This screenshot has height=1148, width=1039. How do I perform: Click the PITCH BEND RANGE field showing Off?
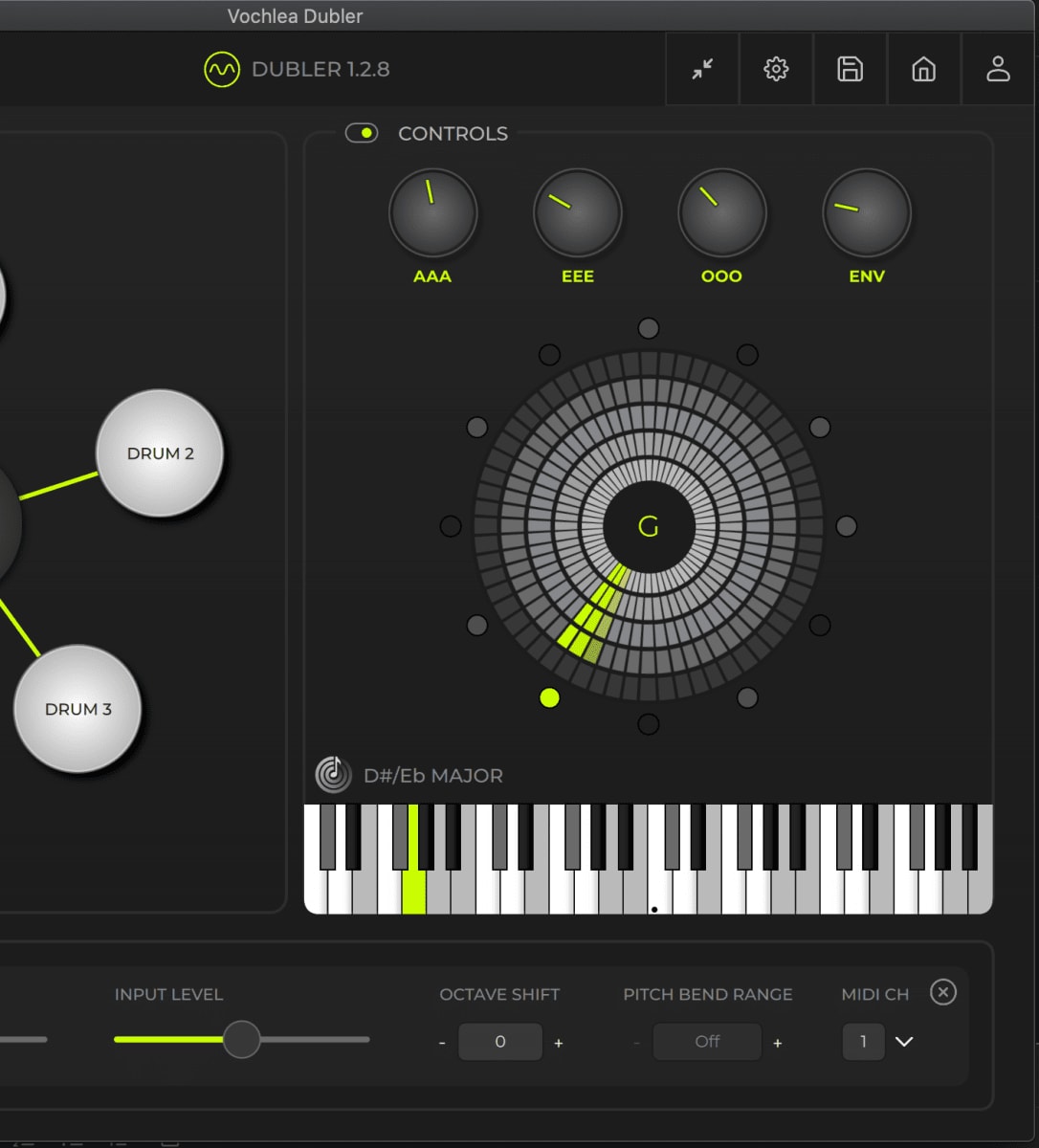[x=707, y=1042]
